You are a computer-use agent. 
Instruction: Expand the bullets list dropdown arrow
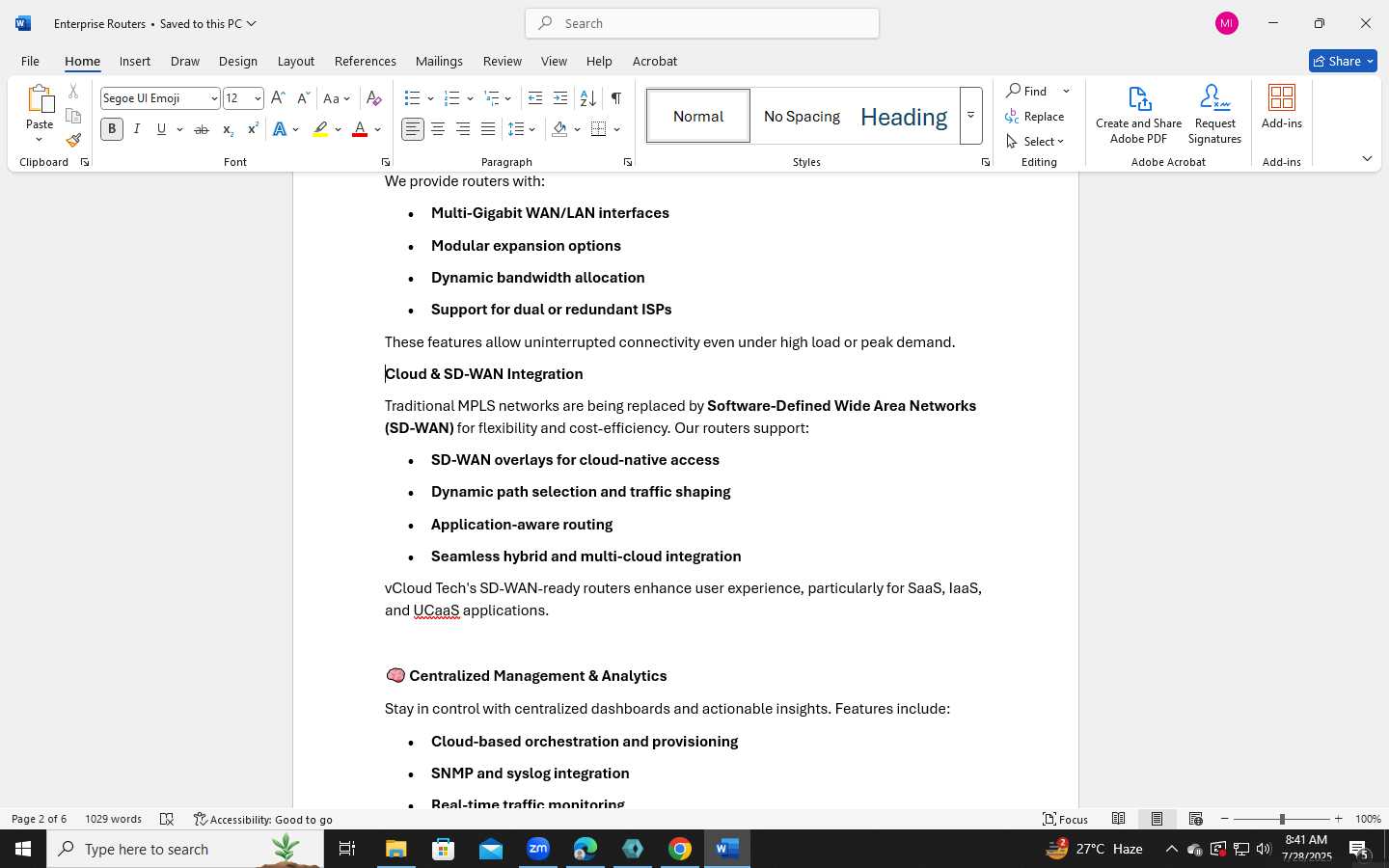coord(430,98)
